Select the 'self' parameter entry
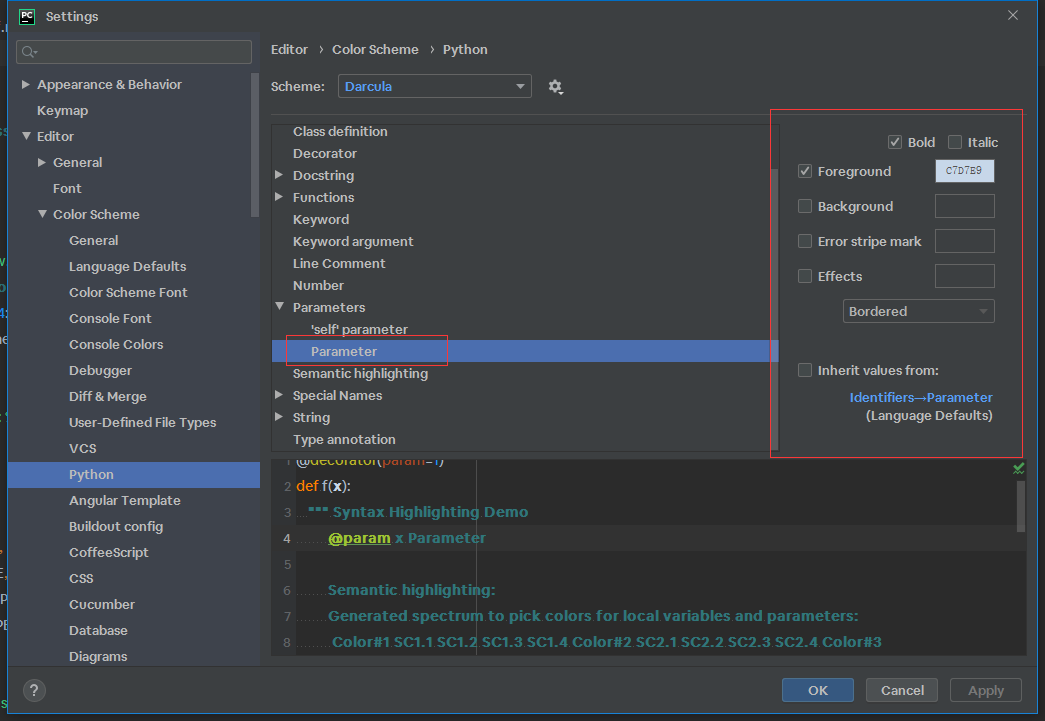This screenshot has height=721, width=1045. point(359,329)
